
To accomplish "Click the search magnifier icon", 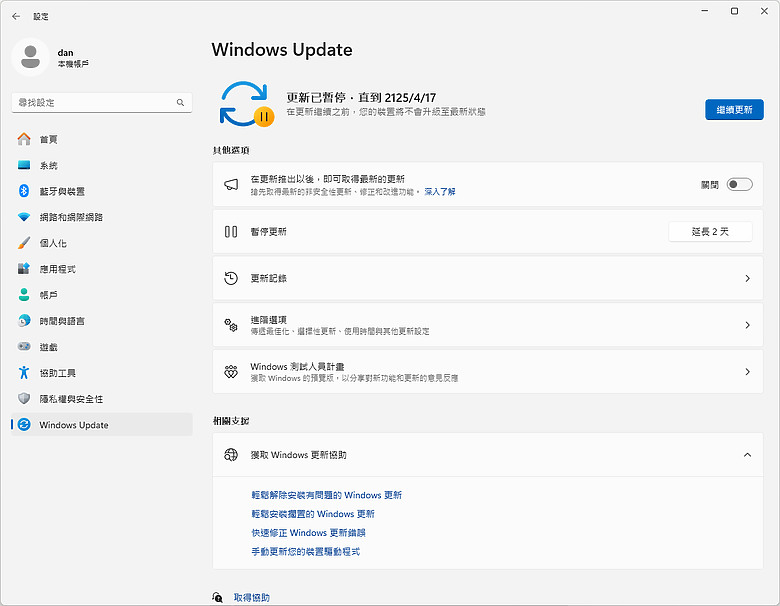I will tap(180, 102).
